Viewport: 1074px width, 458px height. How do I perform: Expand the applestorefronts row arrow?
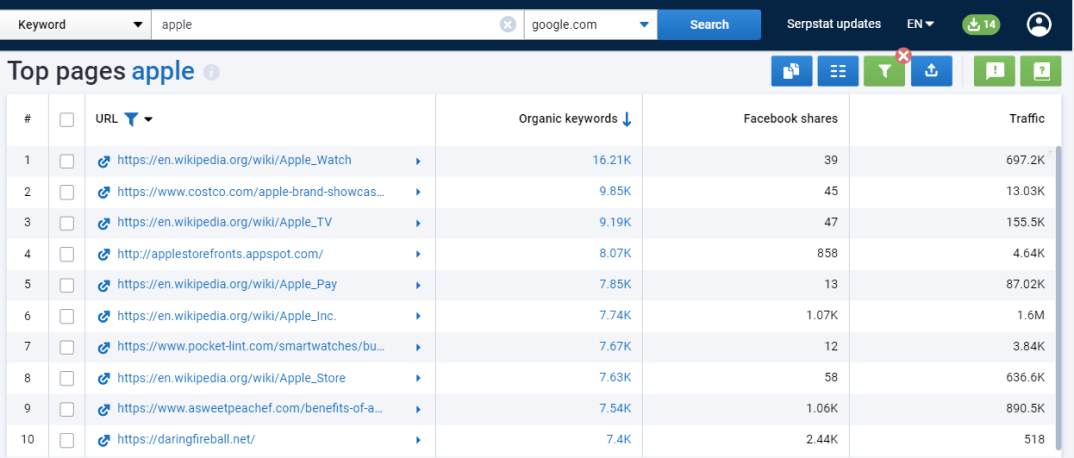click(x=418, y=255)
